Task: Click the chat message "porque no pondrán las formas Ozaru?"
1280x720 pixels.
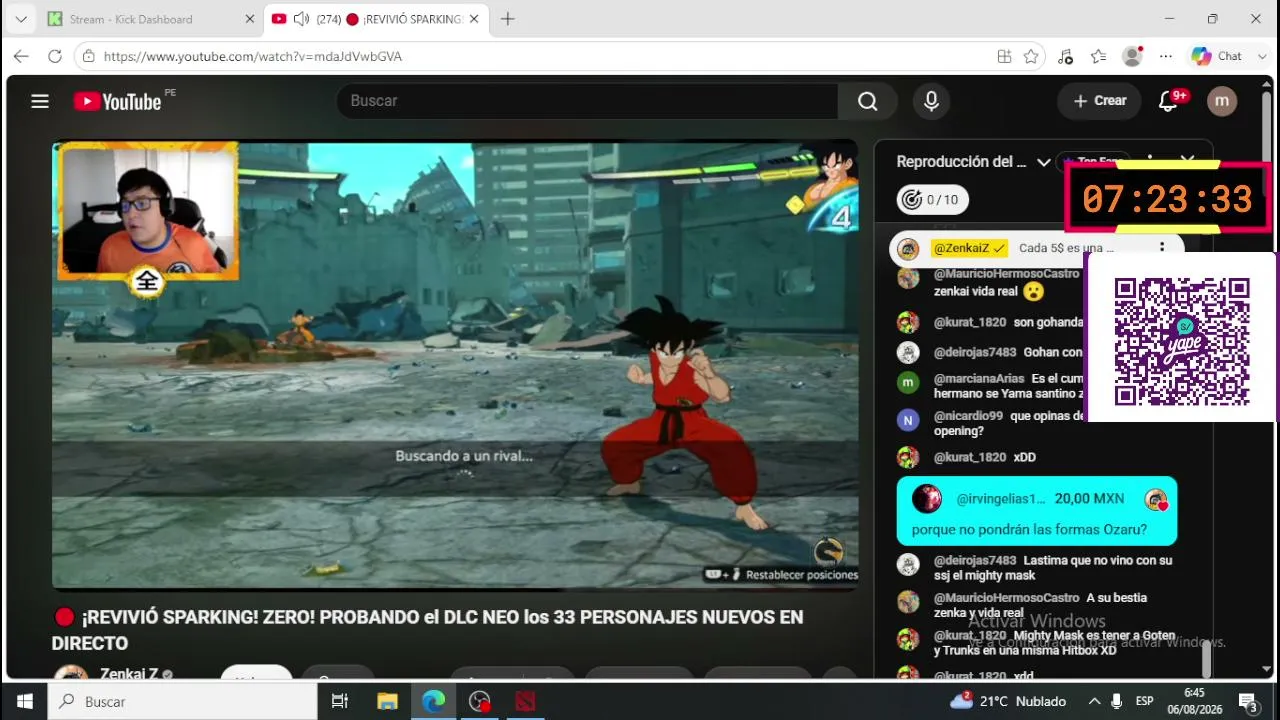Action: (1029, 529)
